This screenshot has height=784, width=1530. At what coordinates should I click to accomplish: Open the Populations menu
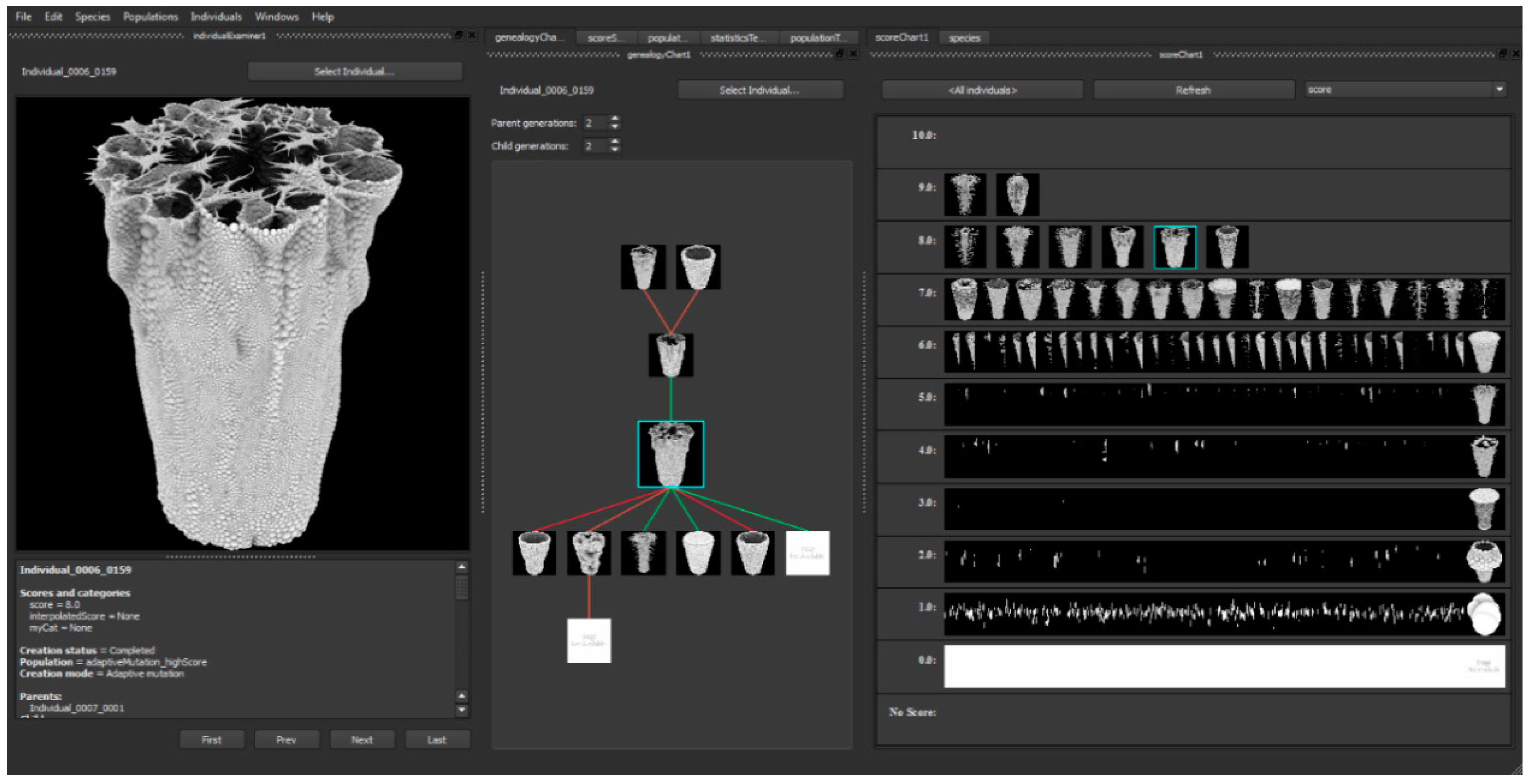[150, 17]
